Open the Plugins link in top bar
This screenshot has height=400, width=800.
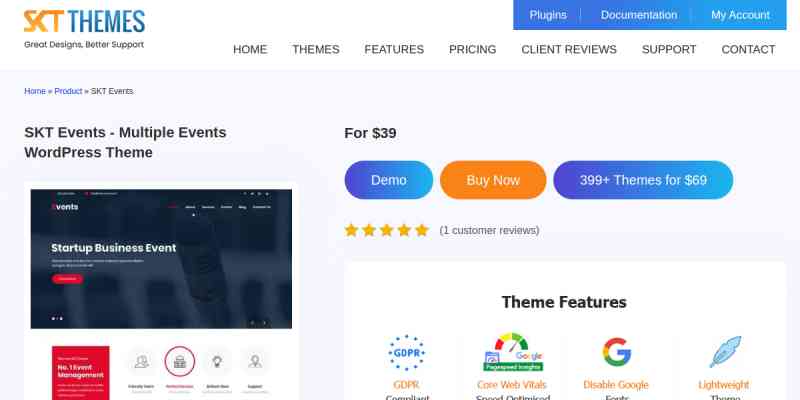pos(548,15)
